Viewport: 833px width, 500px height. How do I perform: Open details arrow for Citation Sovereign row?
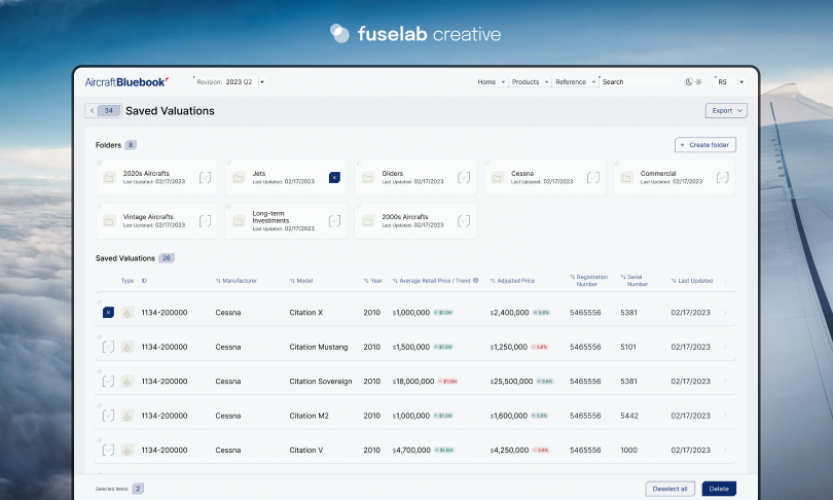pos(726,382)
